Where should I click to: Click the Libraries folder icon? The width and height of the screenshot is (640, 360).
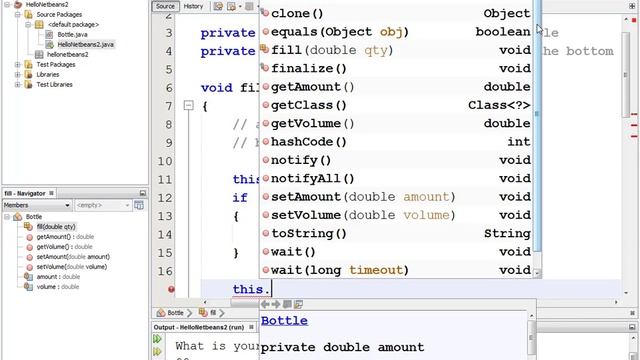[x=28, y=75]
